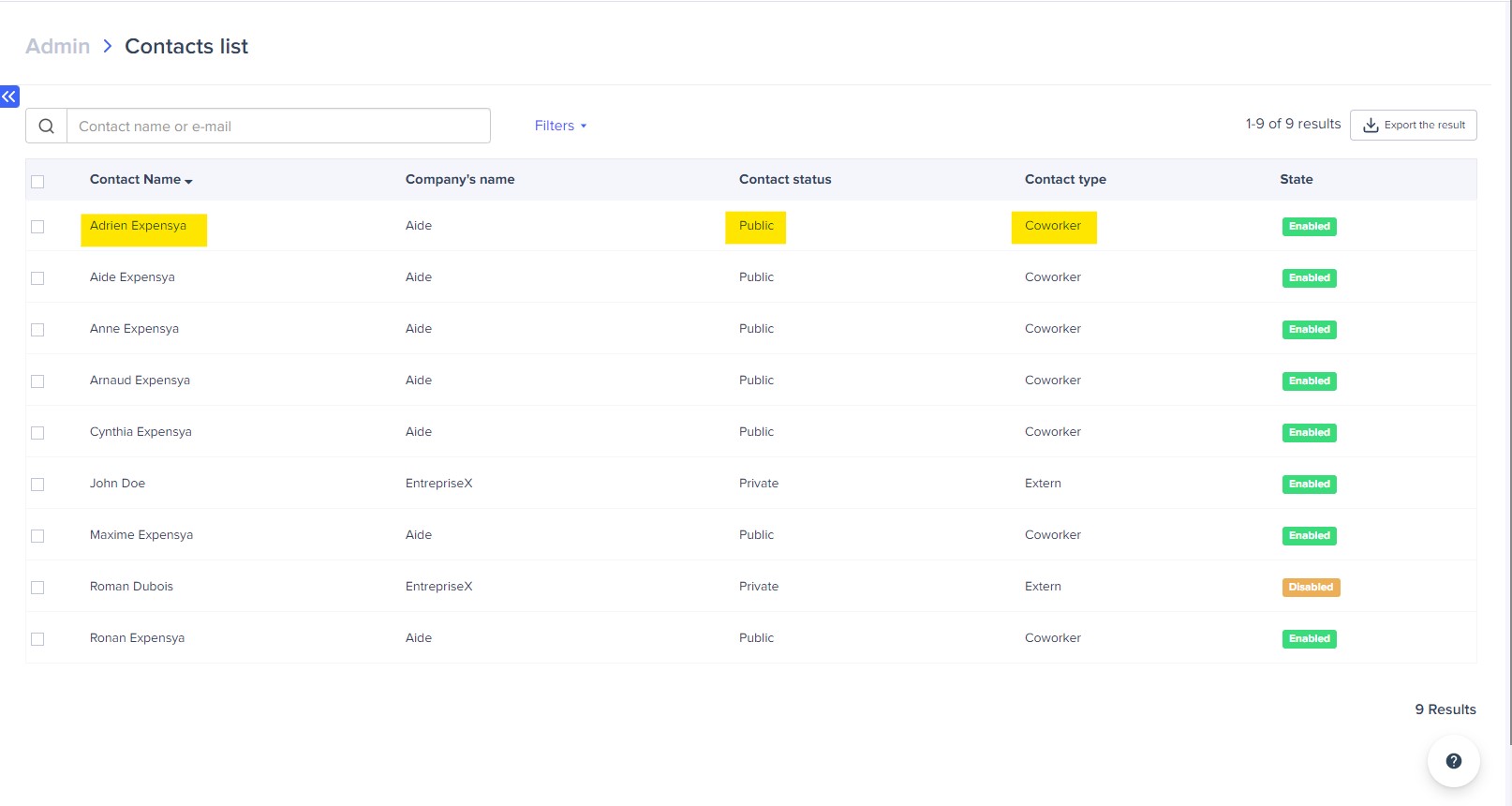Click Enabled badge for John Doe
The width and height of the screenshot is (1512, 806).
(x=1309, y=485)
